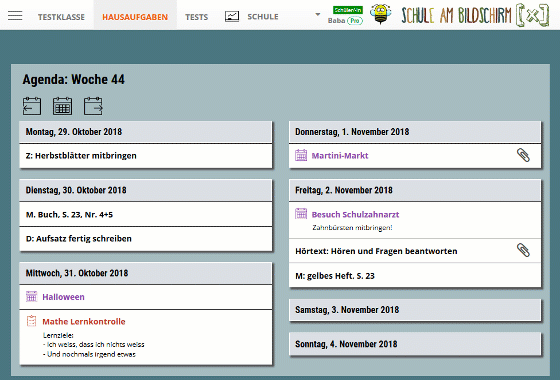560x380 pixels.
Task: Click the bee mascot icon
Action: point(380,14)
